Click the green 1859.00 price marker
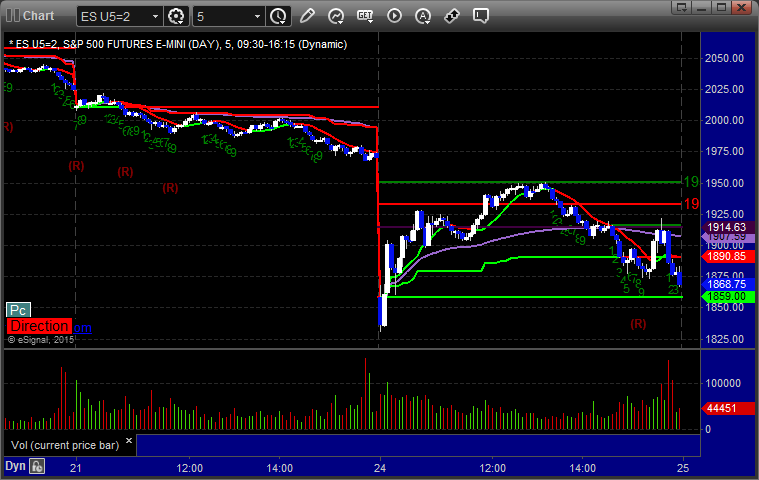 [x=726, y=296]
